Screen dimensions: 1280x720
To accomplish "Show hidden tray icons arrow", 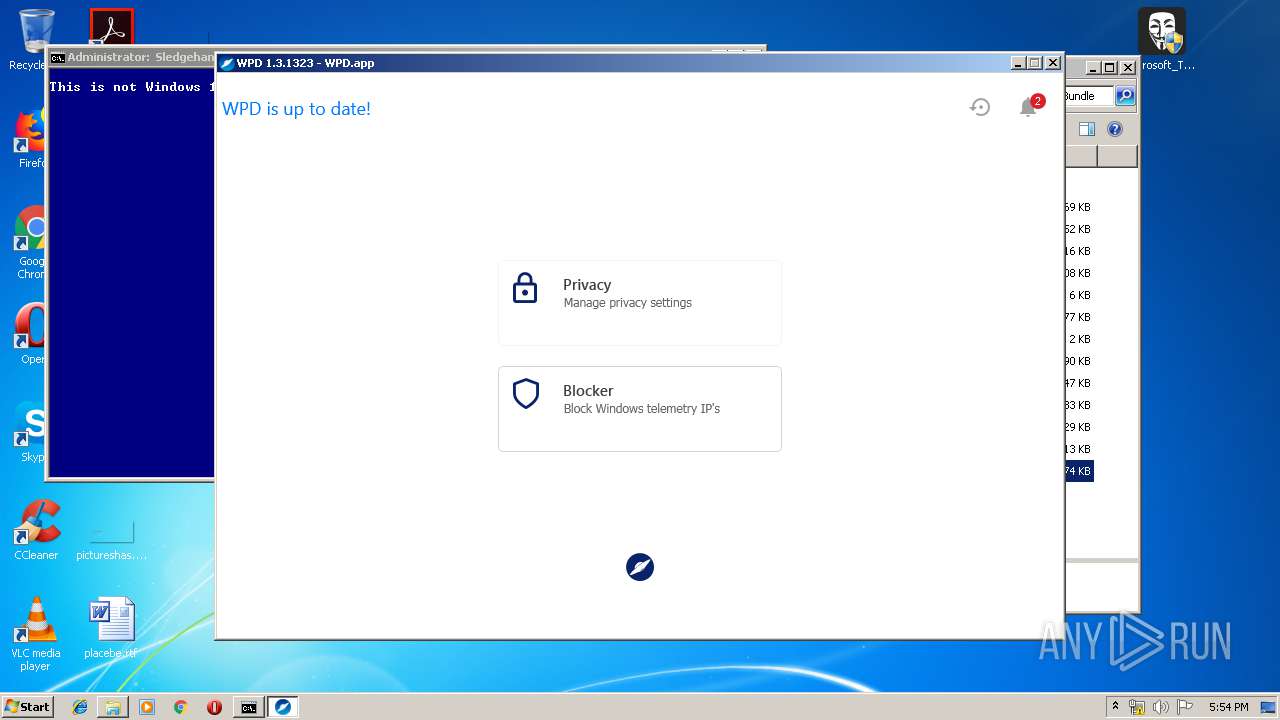I will tap(1116, 707).
